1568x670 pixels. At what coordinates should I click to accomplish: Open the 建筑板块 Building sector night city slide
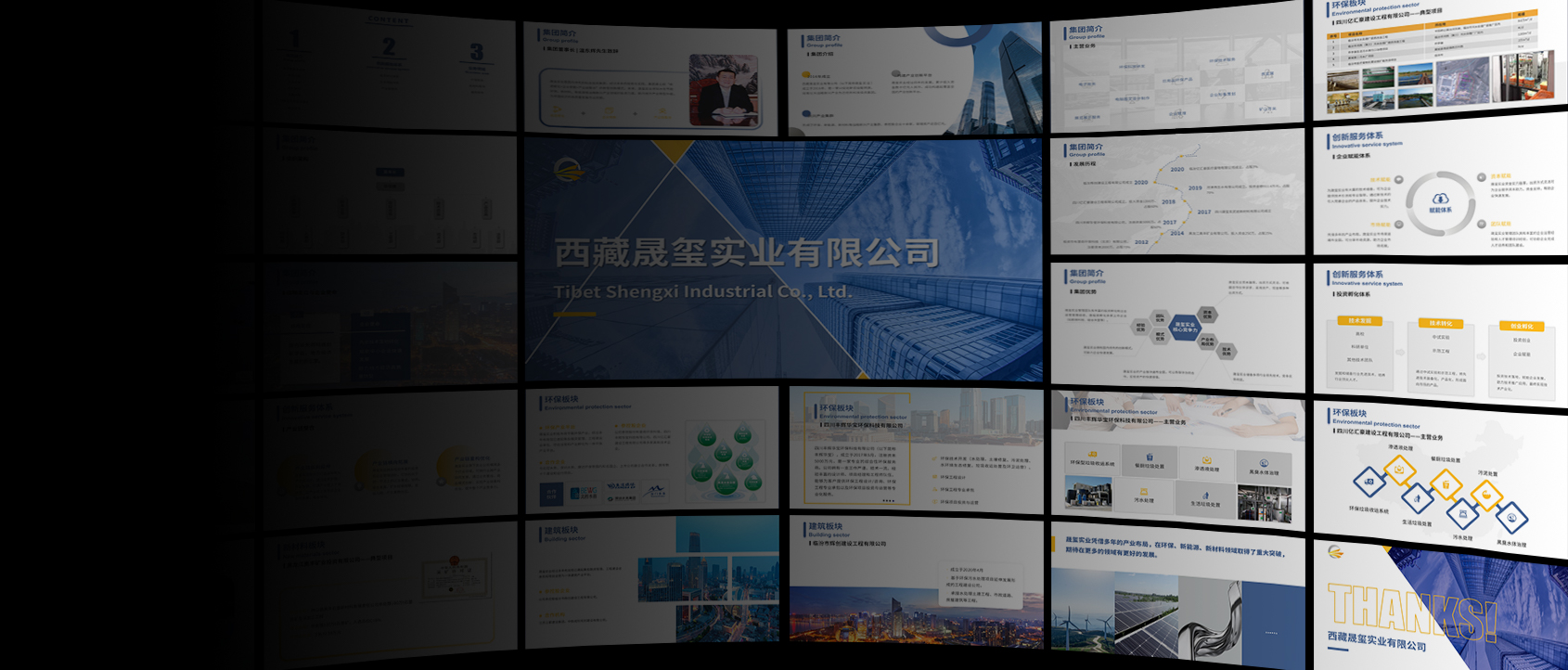tap(651, 582)
